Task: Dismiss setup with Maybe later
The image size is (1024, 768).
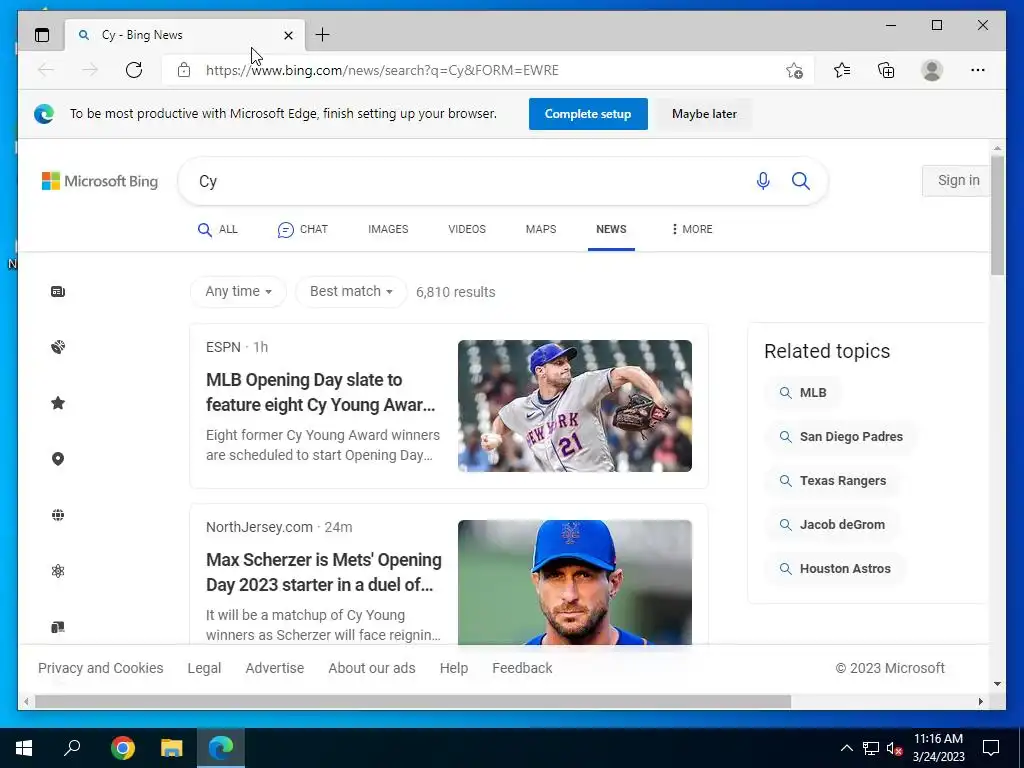Action: [x=704, y=114]
